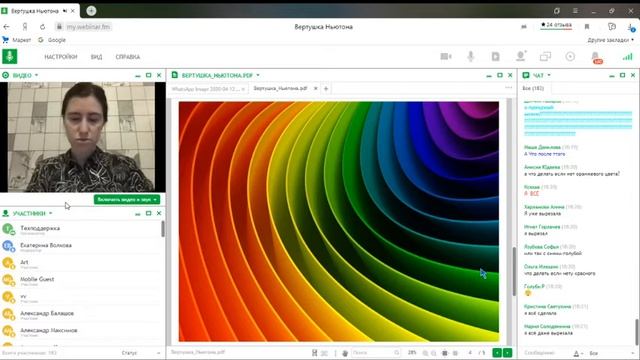Open the УЧАСТНИКИ panel dropdown arrow
The width and height of the screenshot is (640, 360).
51,213
